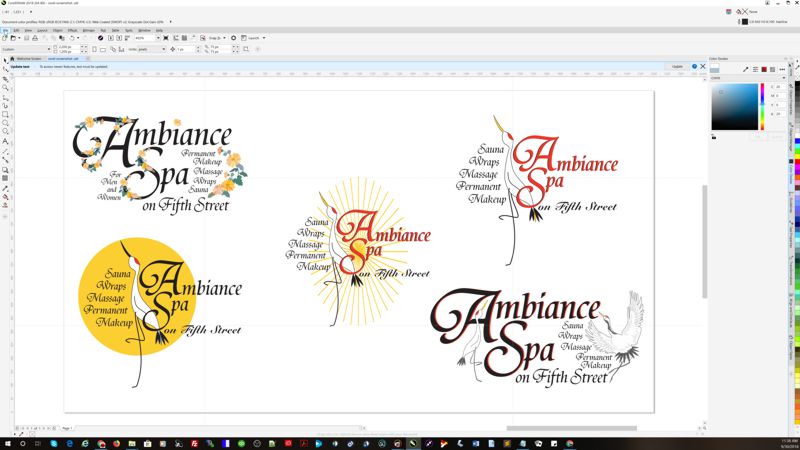This screenshot has width=800, height=450.
Task: Show color sliders in color docker
Action: pos(755,69)
